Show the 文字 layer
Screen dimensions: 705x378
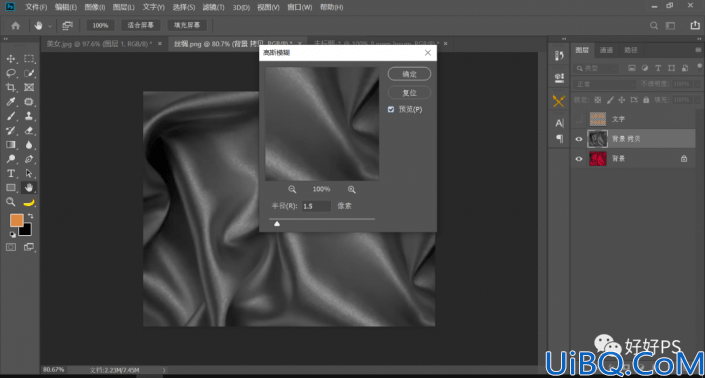(579, 119)
